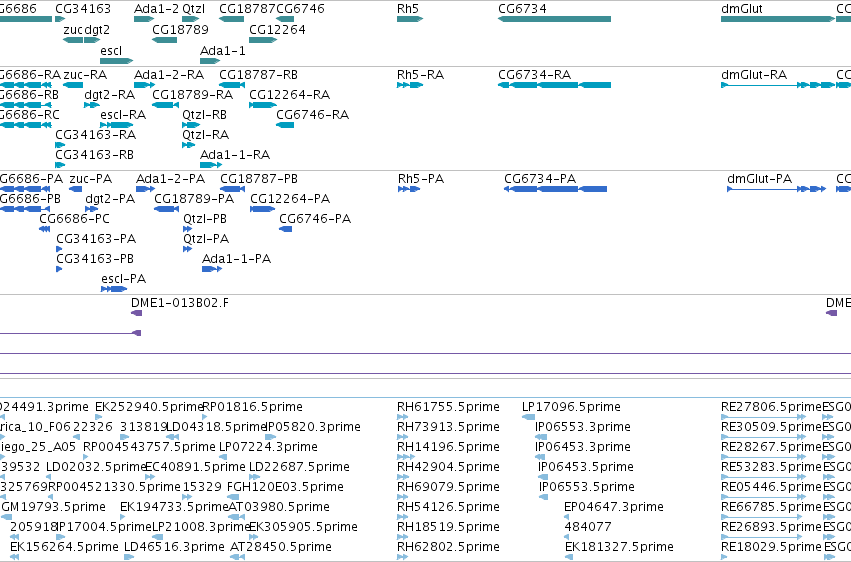Select transcript CG18789-RA
The height and width of the screenshot is (562, 851).
166,105
